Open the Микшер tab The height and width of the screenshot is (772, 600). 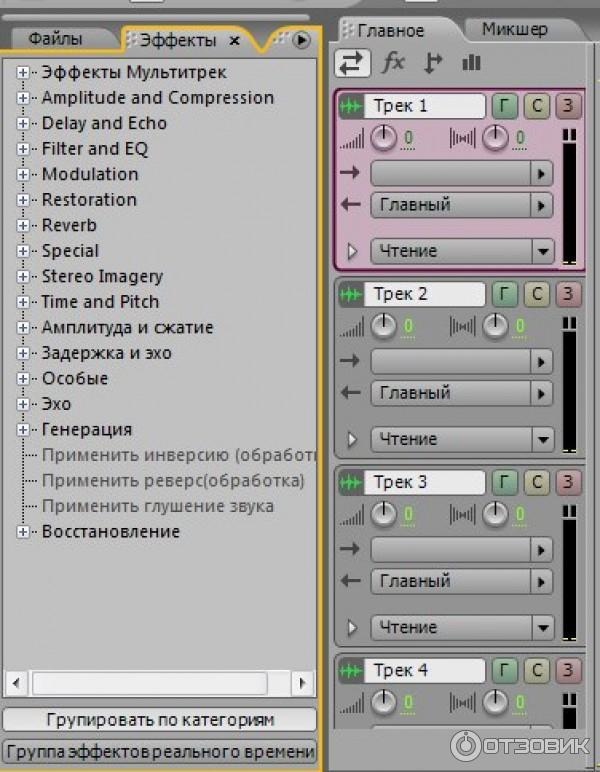[514, 29]
